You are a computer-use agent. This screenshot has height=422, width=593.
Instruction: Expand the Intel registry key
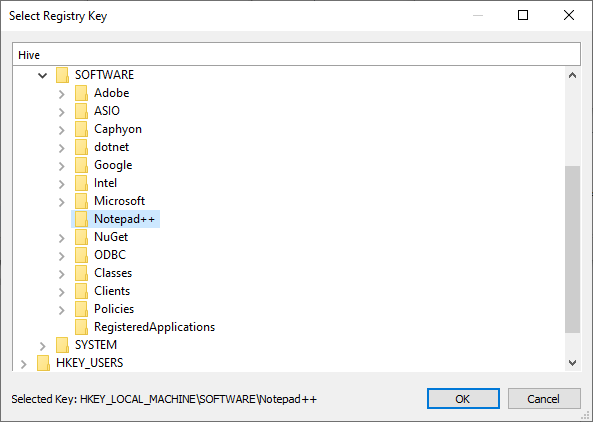point(62,184)
